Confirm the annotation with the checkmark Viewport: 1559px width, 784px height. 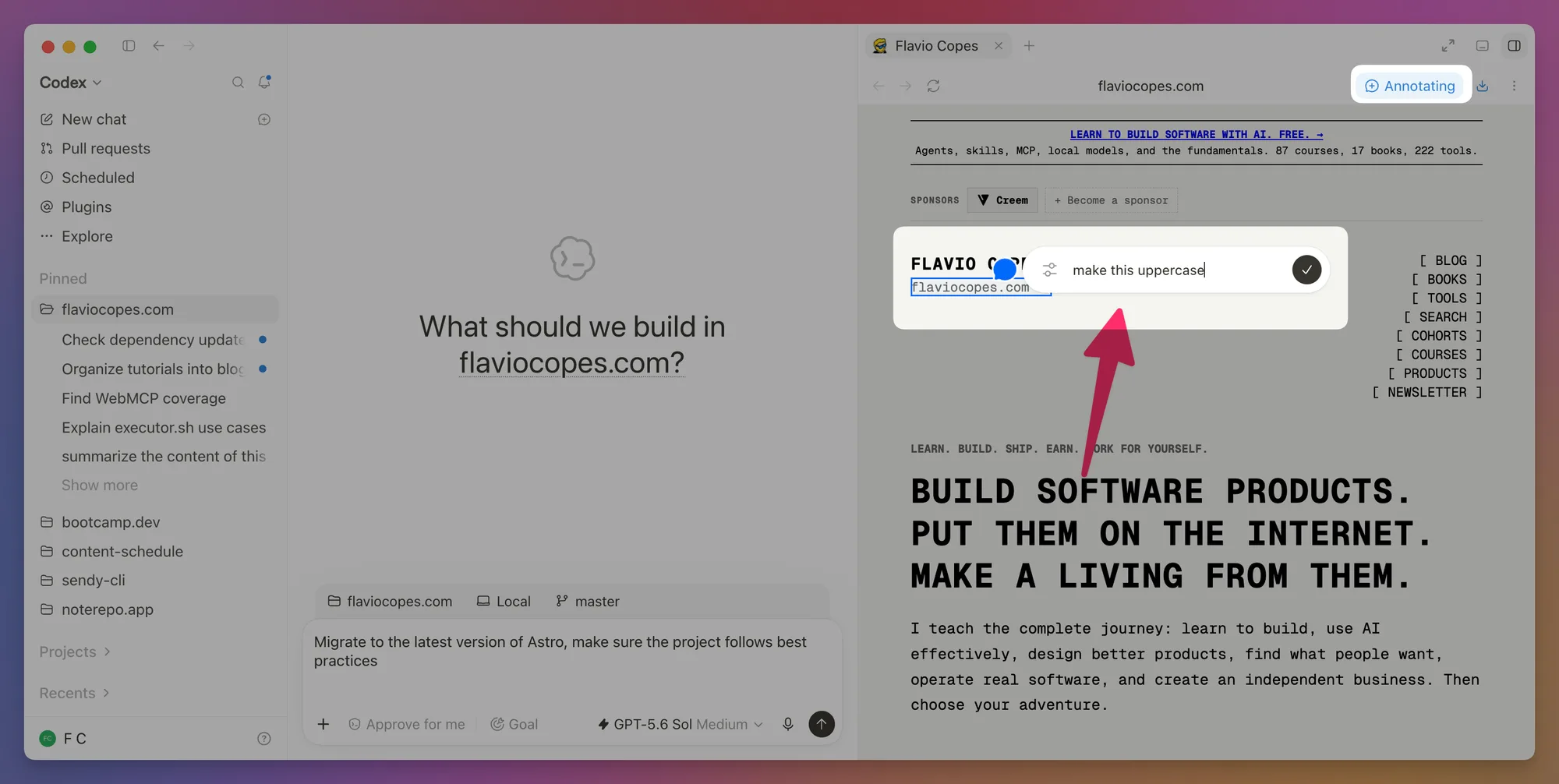tap(1306, 270)
